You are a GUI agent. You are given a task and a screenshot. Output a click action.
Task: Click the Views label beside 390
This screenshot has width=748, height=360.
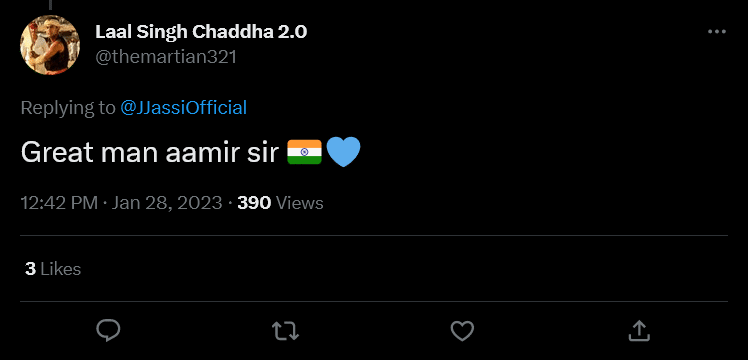[300, 203]
